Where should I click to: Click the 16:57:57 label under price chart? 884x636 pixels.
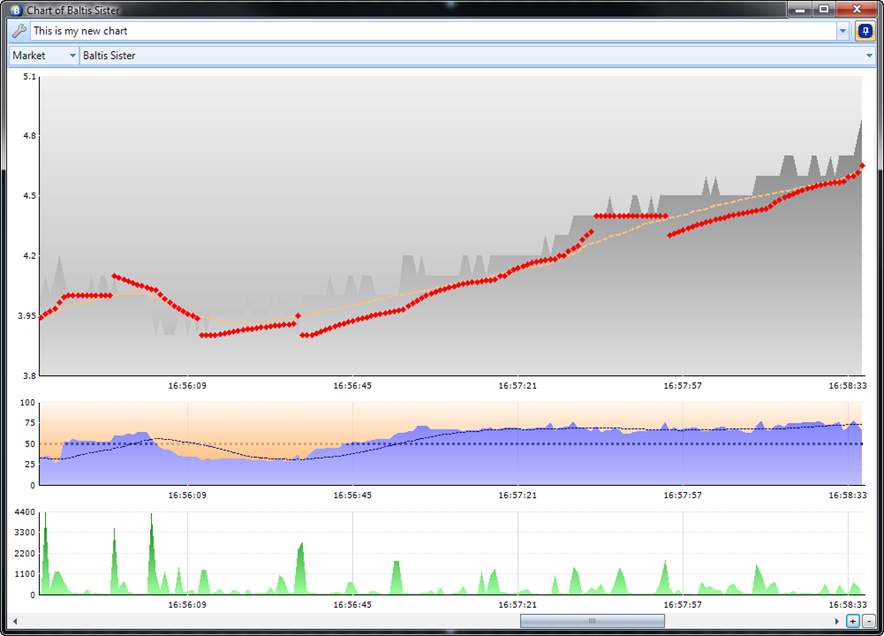683,386
